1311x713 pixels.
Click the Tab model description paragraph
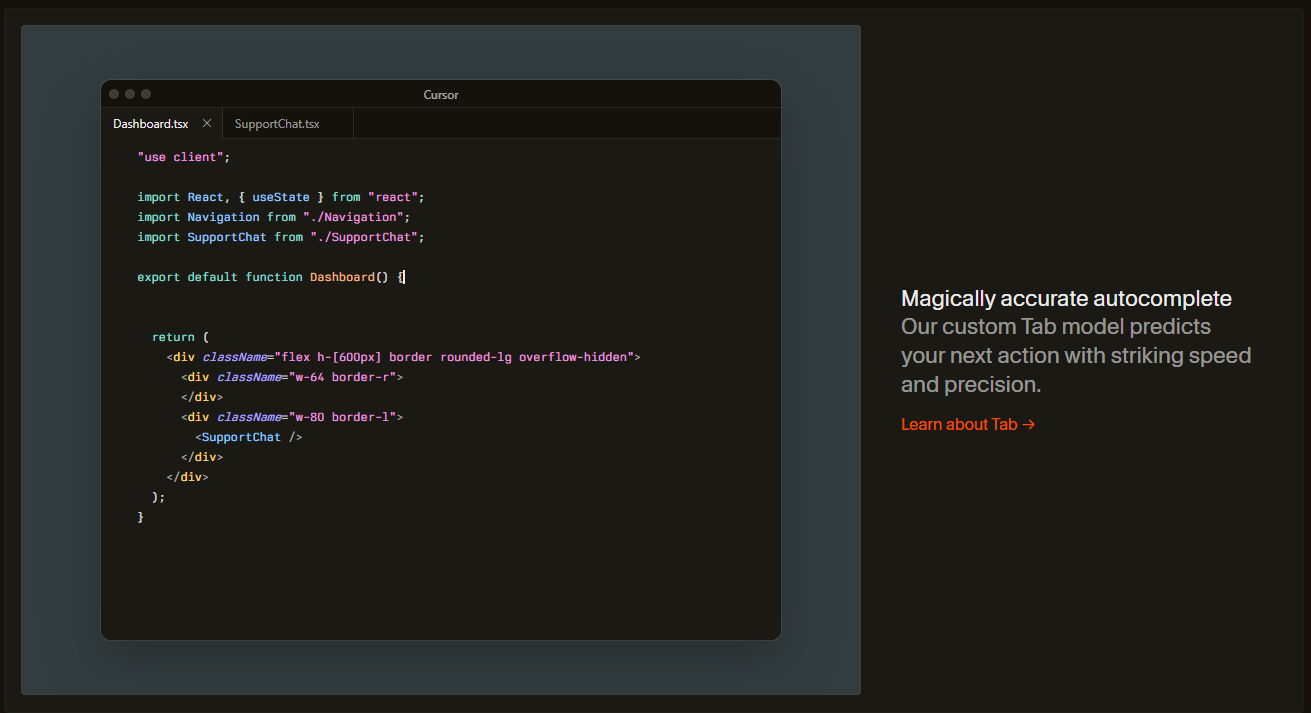tap(1076, 355)
